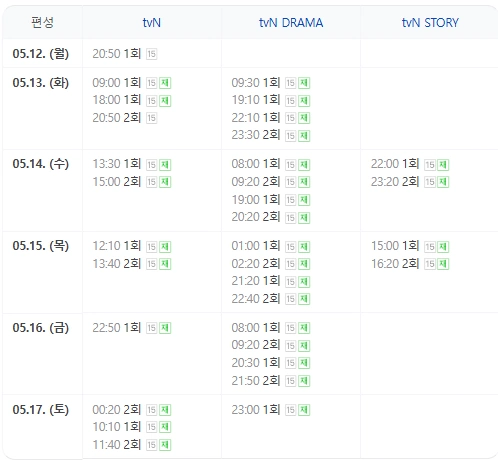Viewport: 498px width, 463px height.
Task: Select the tvN DRAMA 20:30 1회 entry
Action: click(x=271, y=363)
